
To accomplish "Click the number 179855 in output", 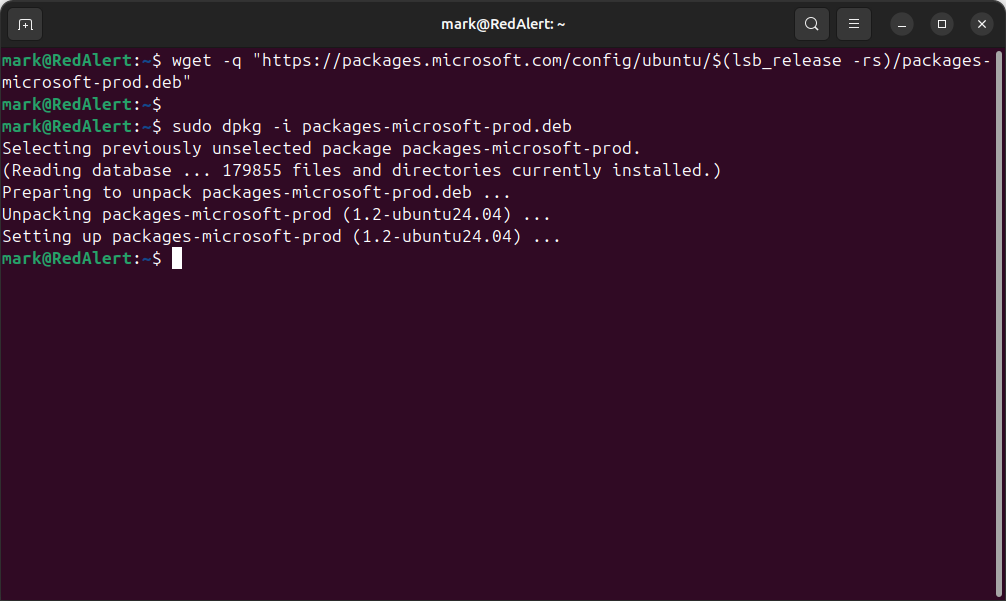I will coord(252,170).
